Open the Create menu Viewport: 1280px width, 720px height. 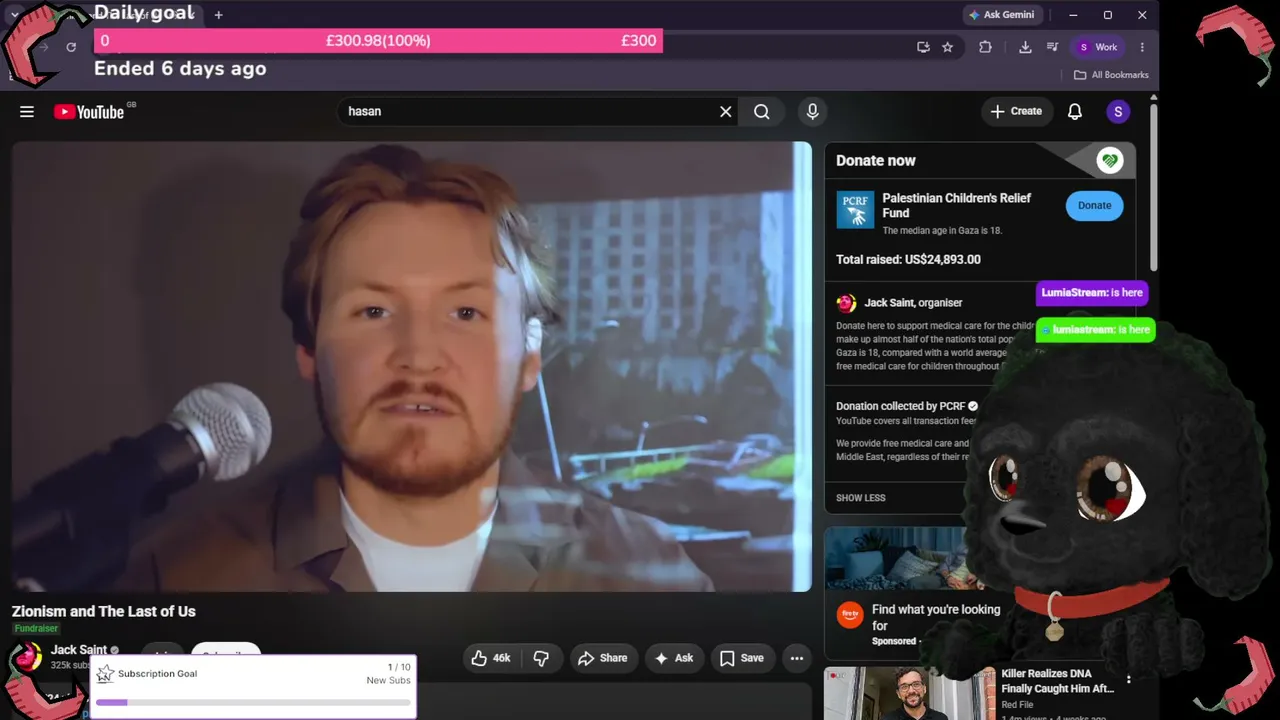coord(1017,111)
